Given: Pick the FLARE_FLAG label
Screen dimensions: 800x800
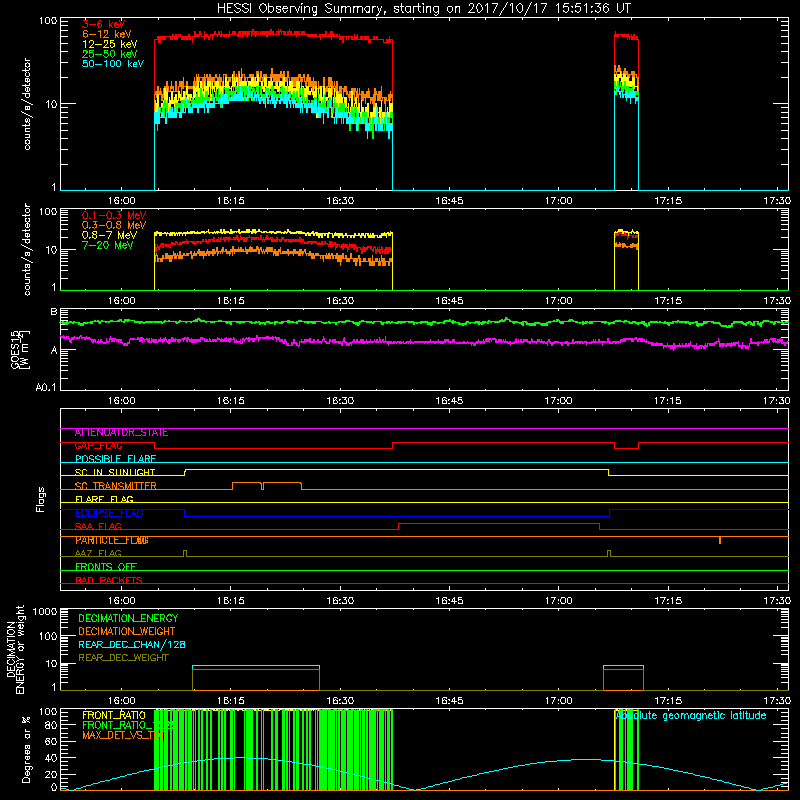Looking at the screenshot, I should coord(104,499).
